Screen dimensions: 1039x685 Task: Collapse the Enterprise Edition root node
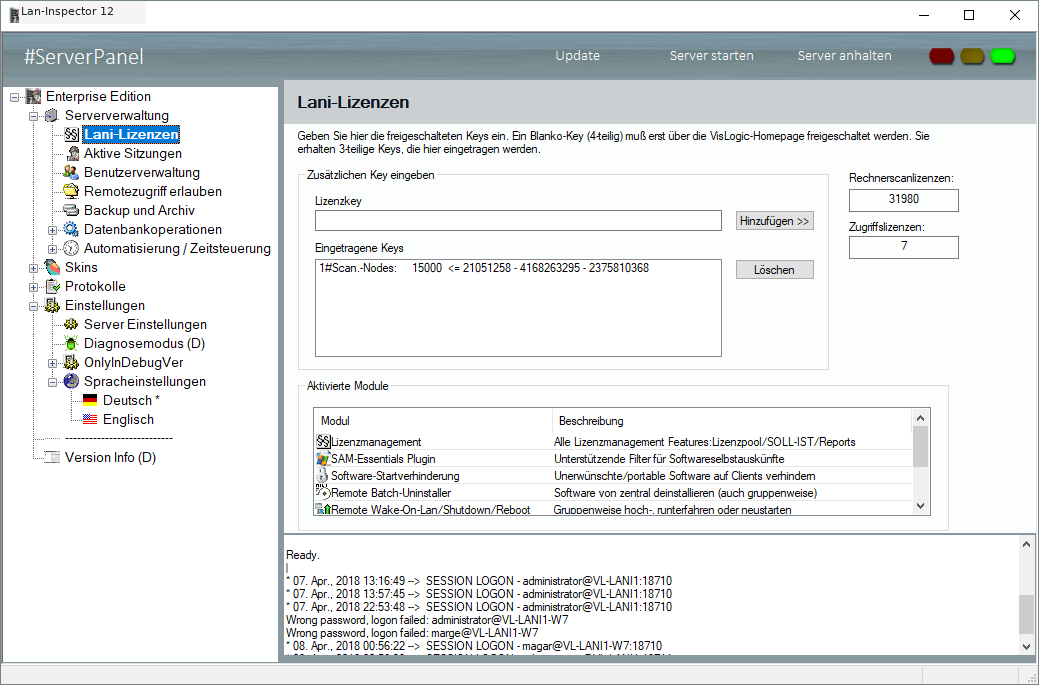(15, 97)
